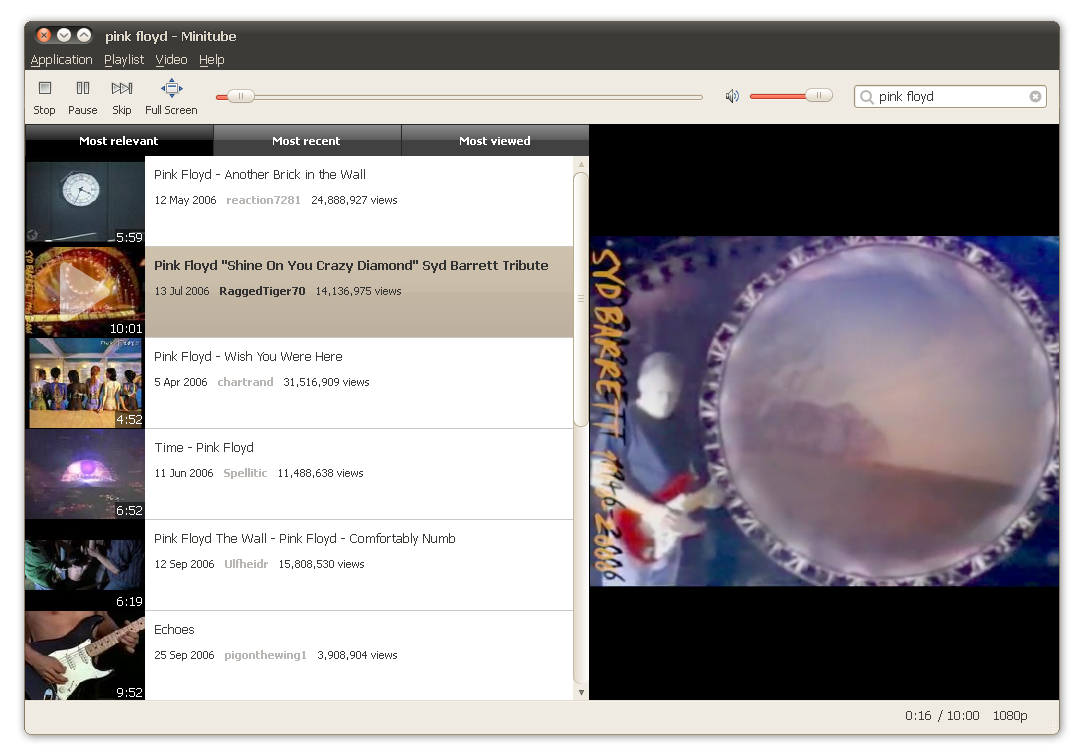Click uploader name reaction7281
The image size is (1080, 756).
click(x=263, y=200)
